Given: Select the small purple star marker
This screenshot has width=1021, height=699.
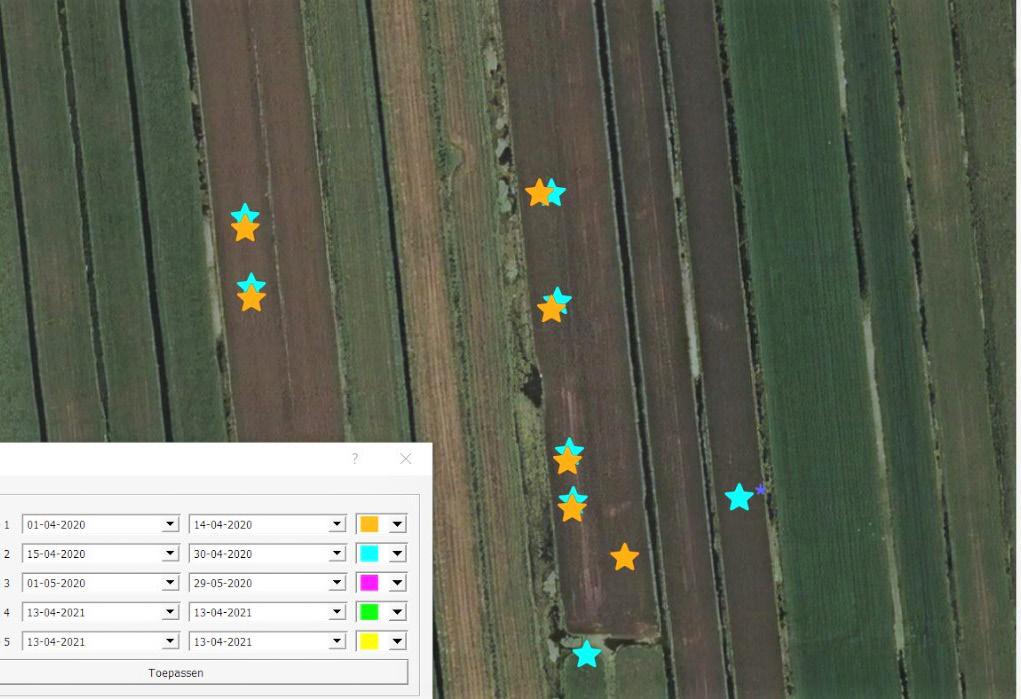Looking at the screenshot, I should (760, 489).
